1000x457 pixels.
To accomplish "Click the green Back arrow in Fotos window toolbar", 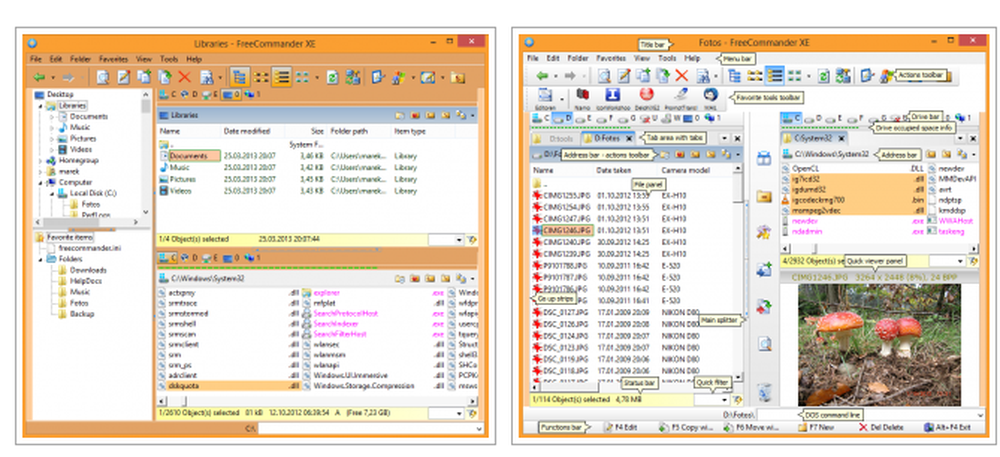I will [541, 75].
